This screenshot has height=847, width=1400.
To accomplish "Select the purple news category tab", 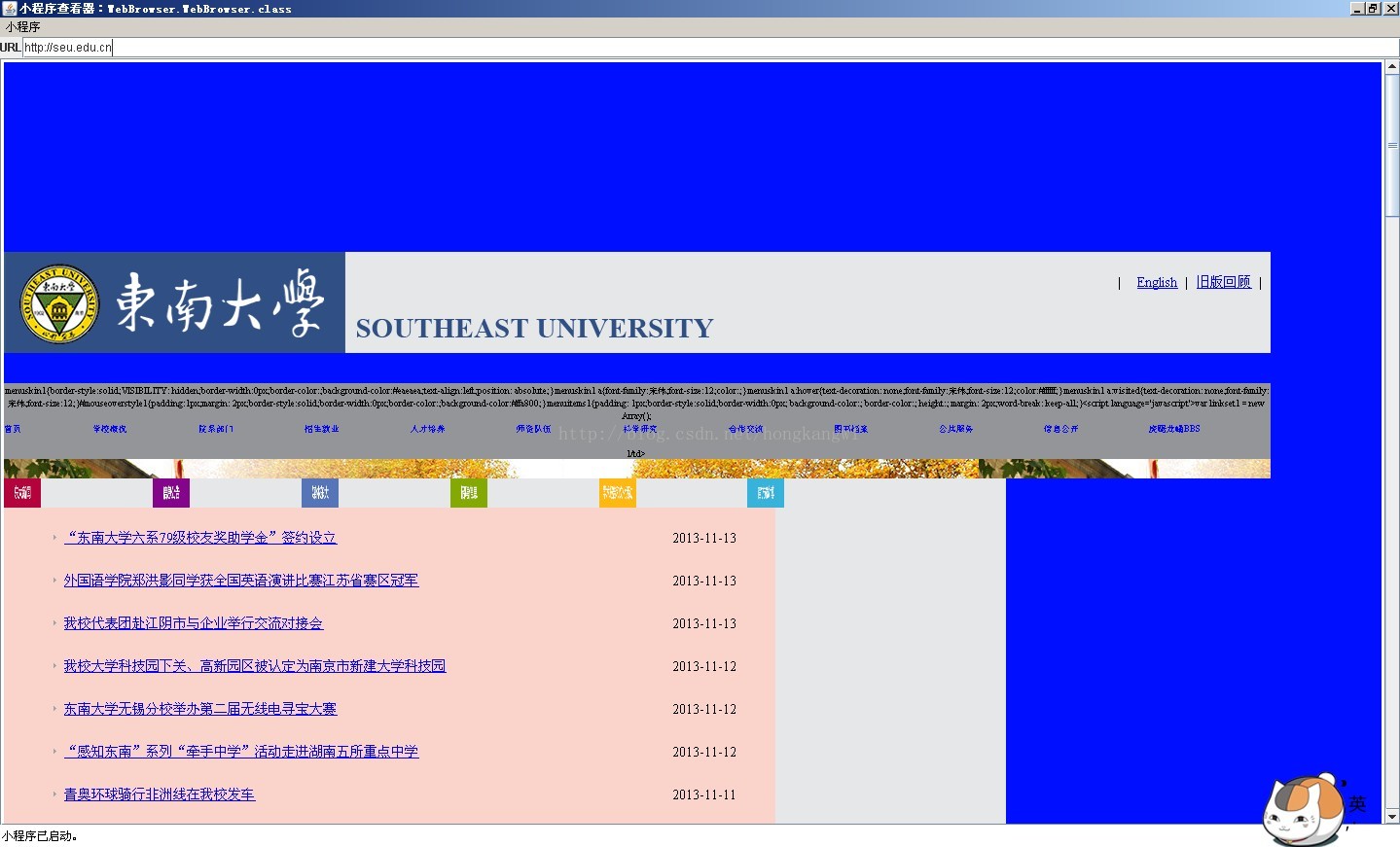I will (171, 493).
